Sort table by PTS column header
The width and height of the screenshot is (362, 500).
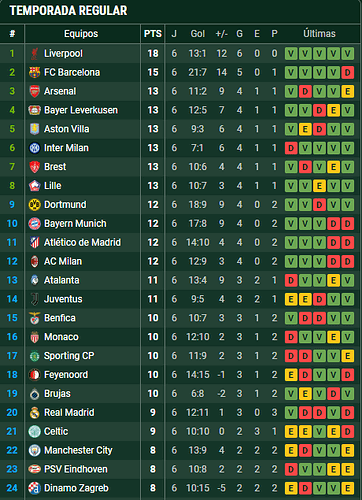pos(153,34)
